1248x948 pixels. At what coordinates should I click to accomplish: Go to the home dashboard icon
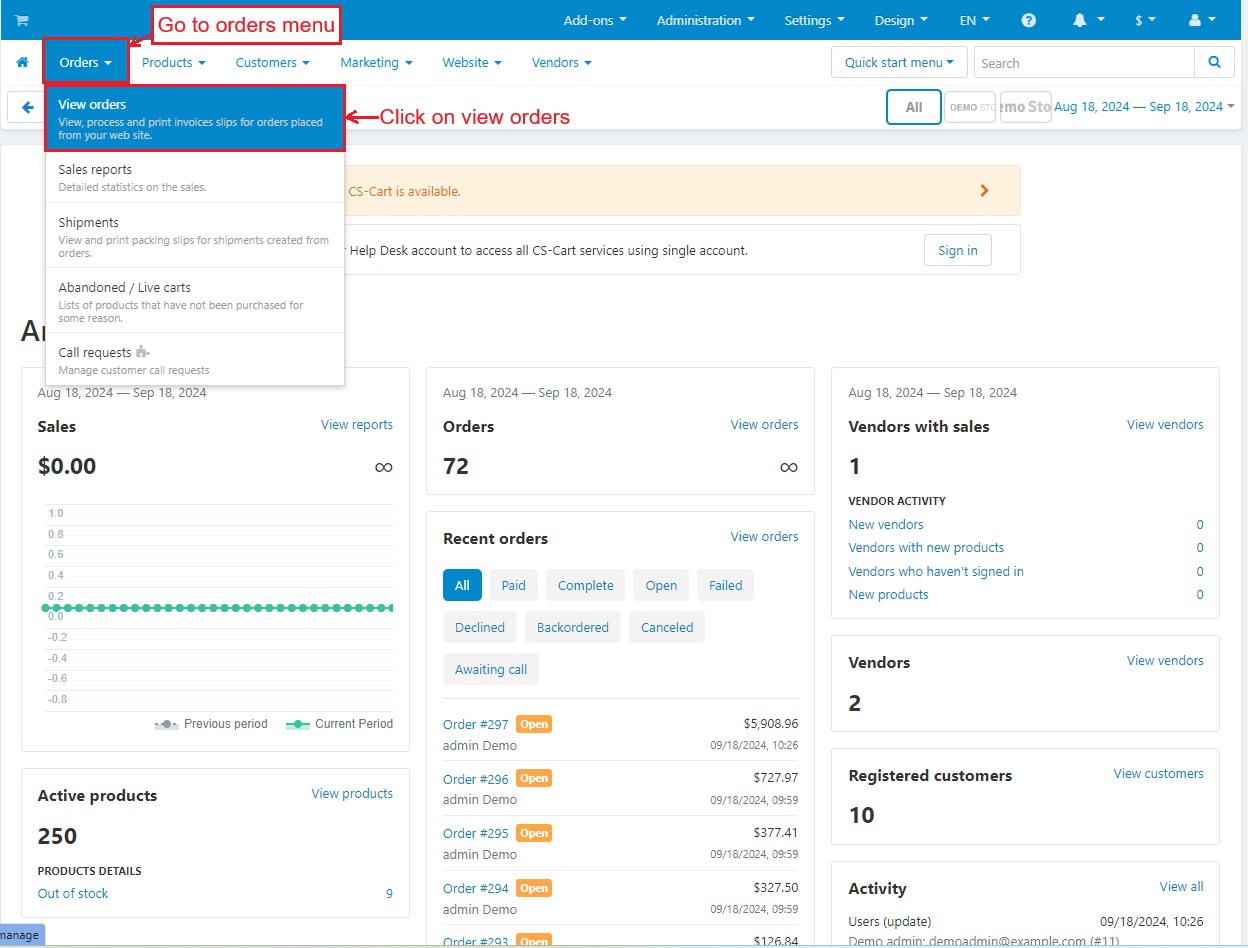22,62
